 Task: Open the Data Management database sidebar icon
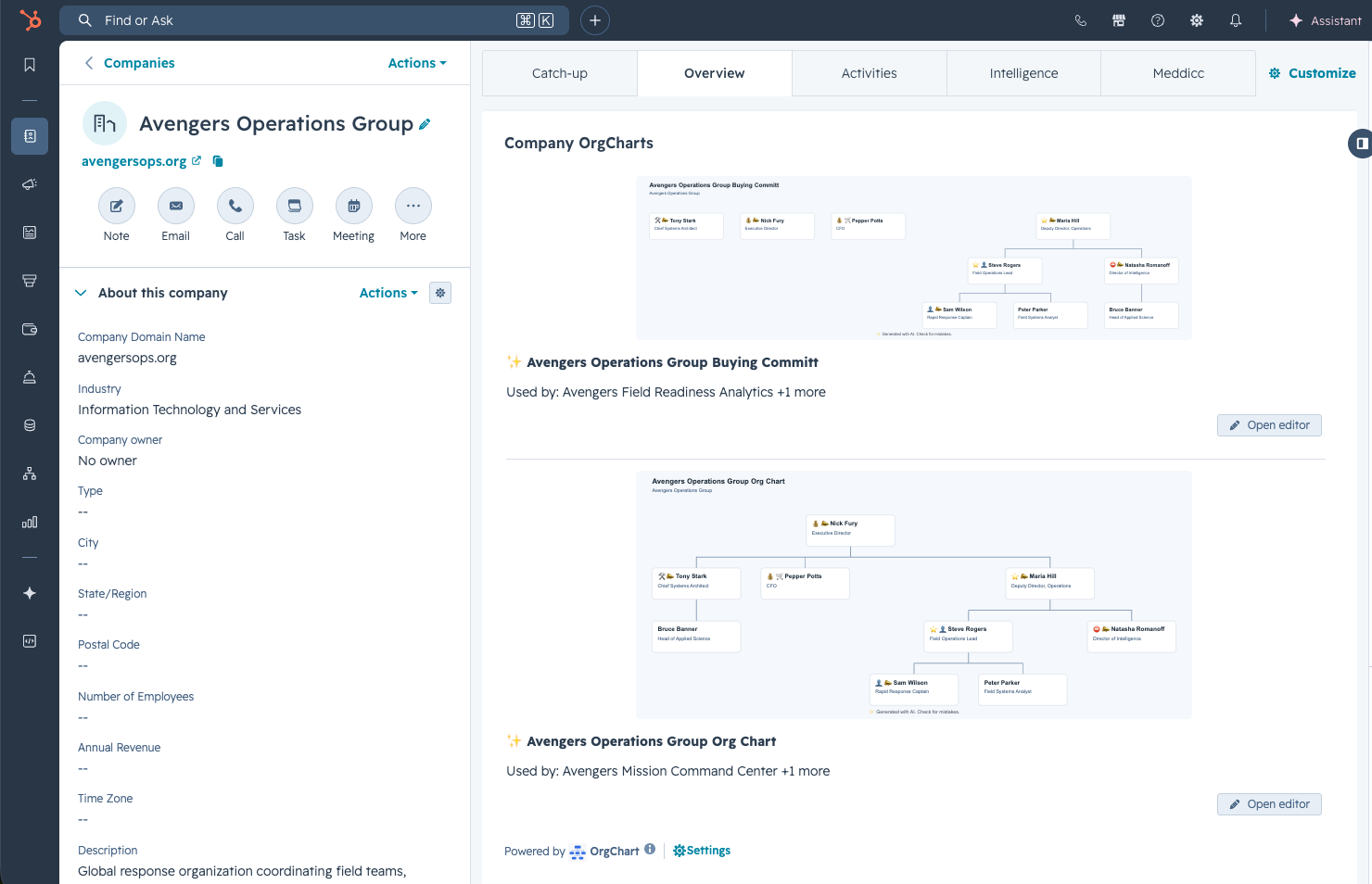(x=30, y=425)
